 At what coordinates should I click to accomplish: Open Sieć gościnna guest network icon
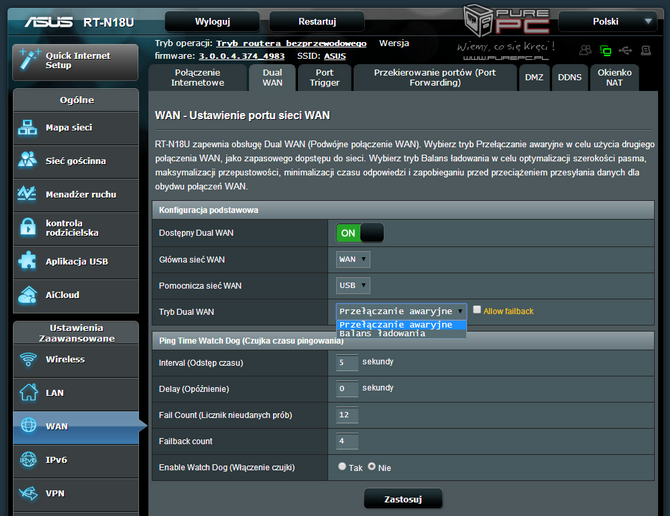pos(28,160)
